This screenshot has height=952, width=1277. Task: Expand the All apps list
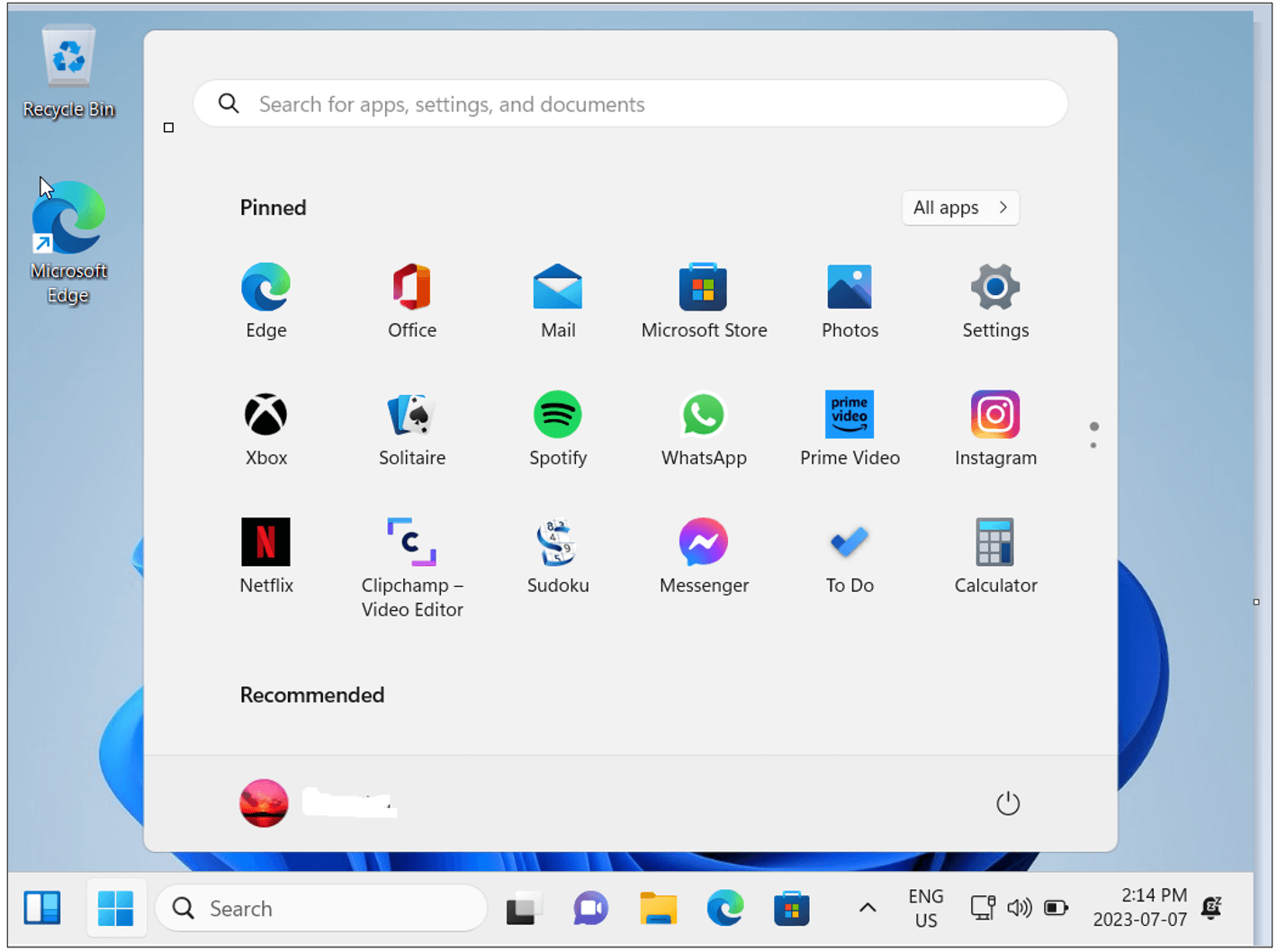point(960,208)
